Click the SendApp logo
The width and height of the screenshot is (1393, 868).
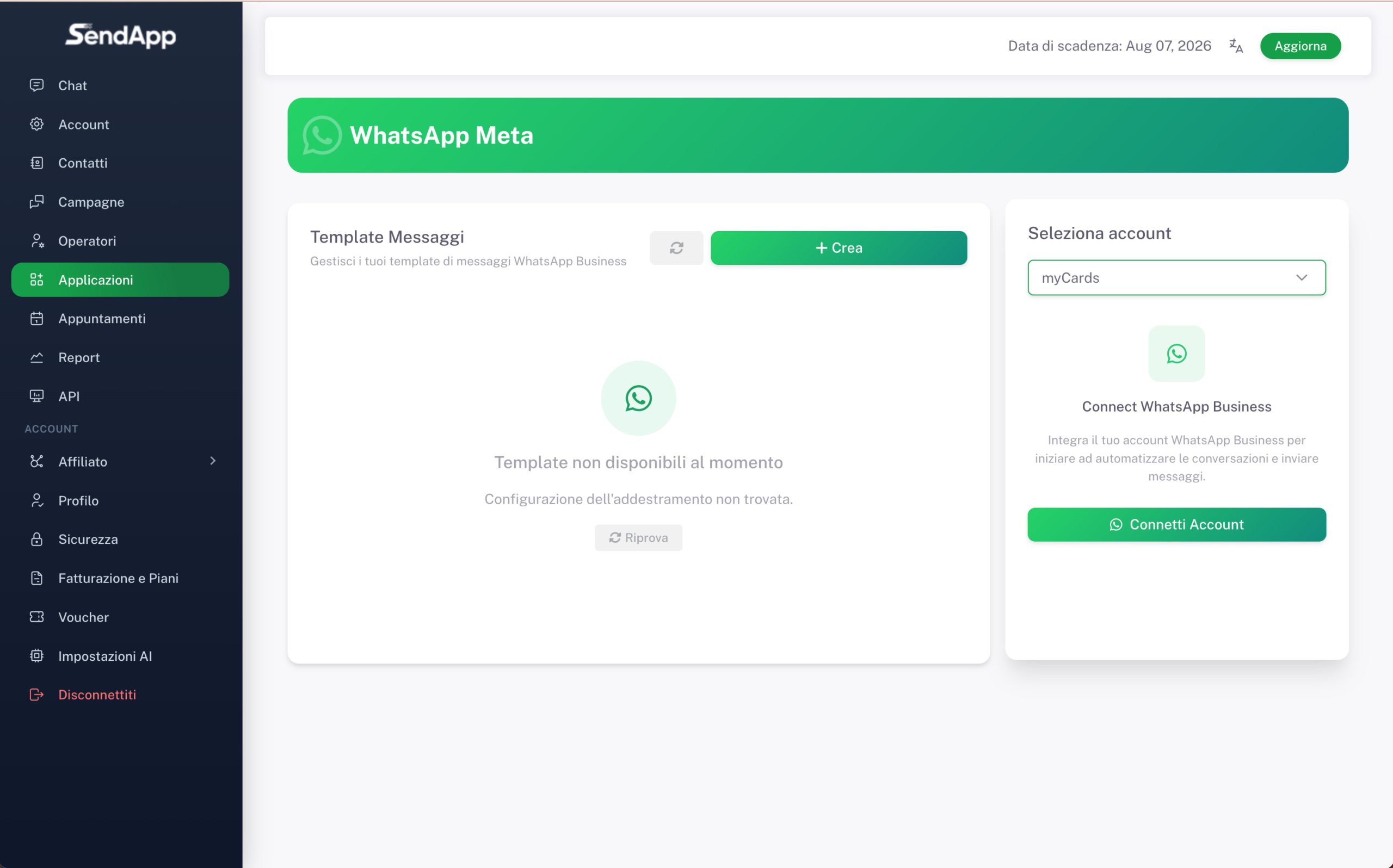[121, 35]
